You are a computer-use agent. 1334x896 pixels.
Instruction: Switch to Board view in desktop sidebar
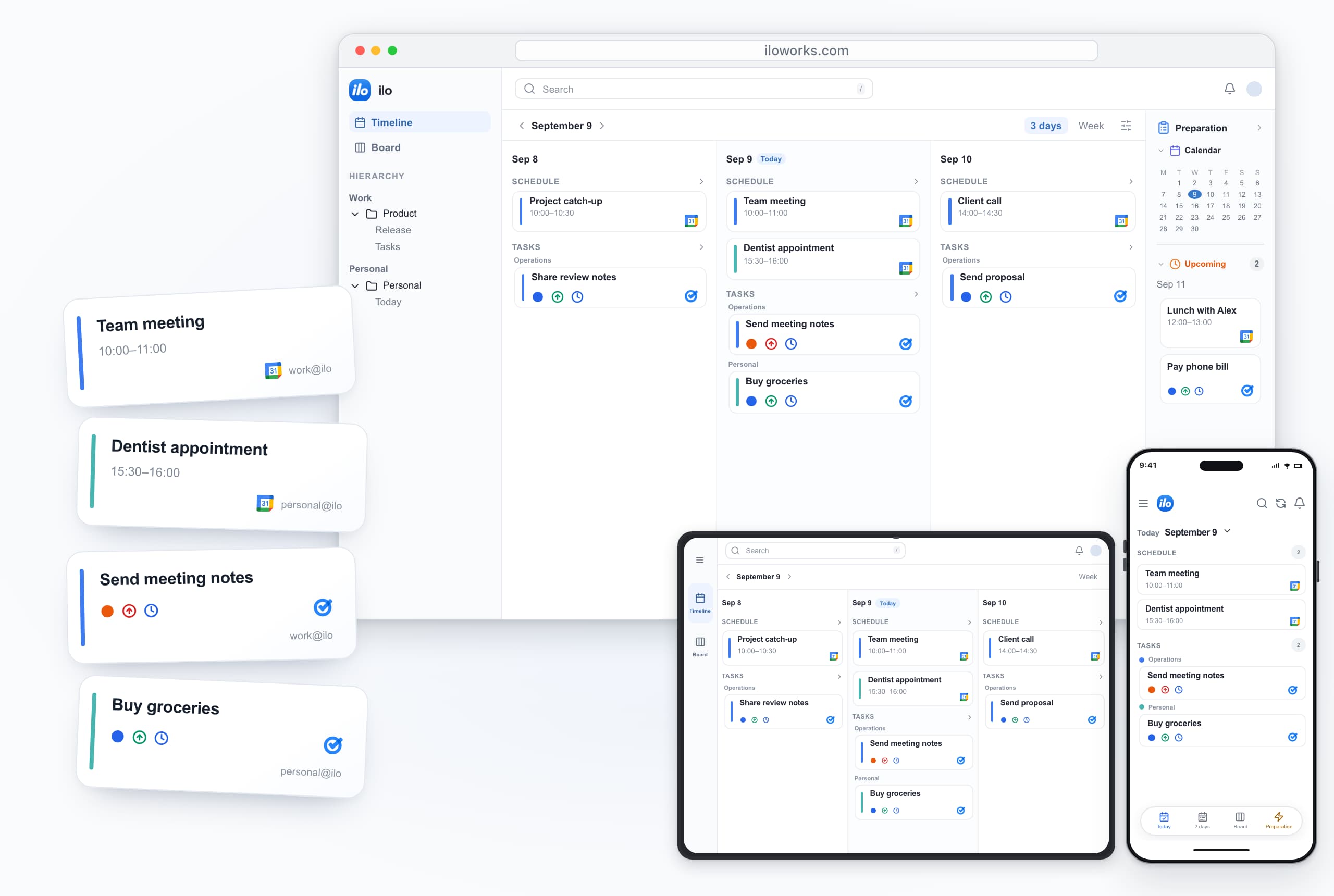419,147
